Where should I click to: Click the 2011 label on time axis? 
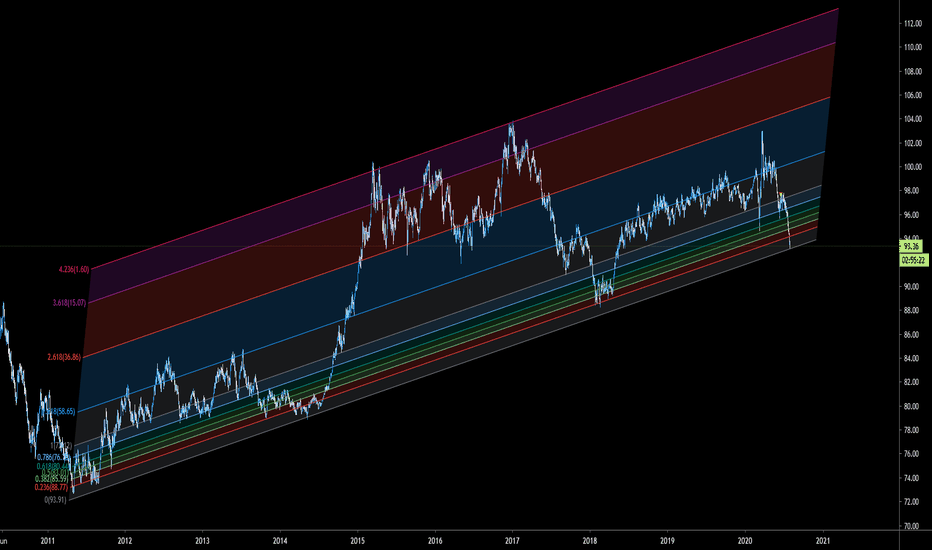pos(48,541)
